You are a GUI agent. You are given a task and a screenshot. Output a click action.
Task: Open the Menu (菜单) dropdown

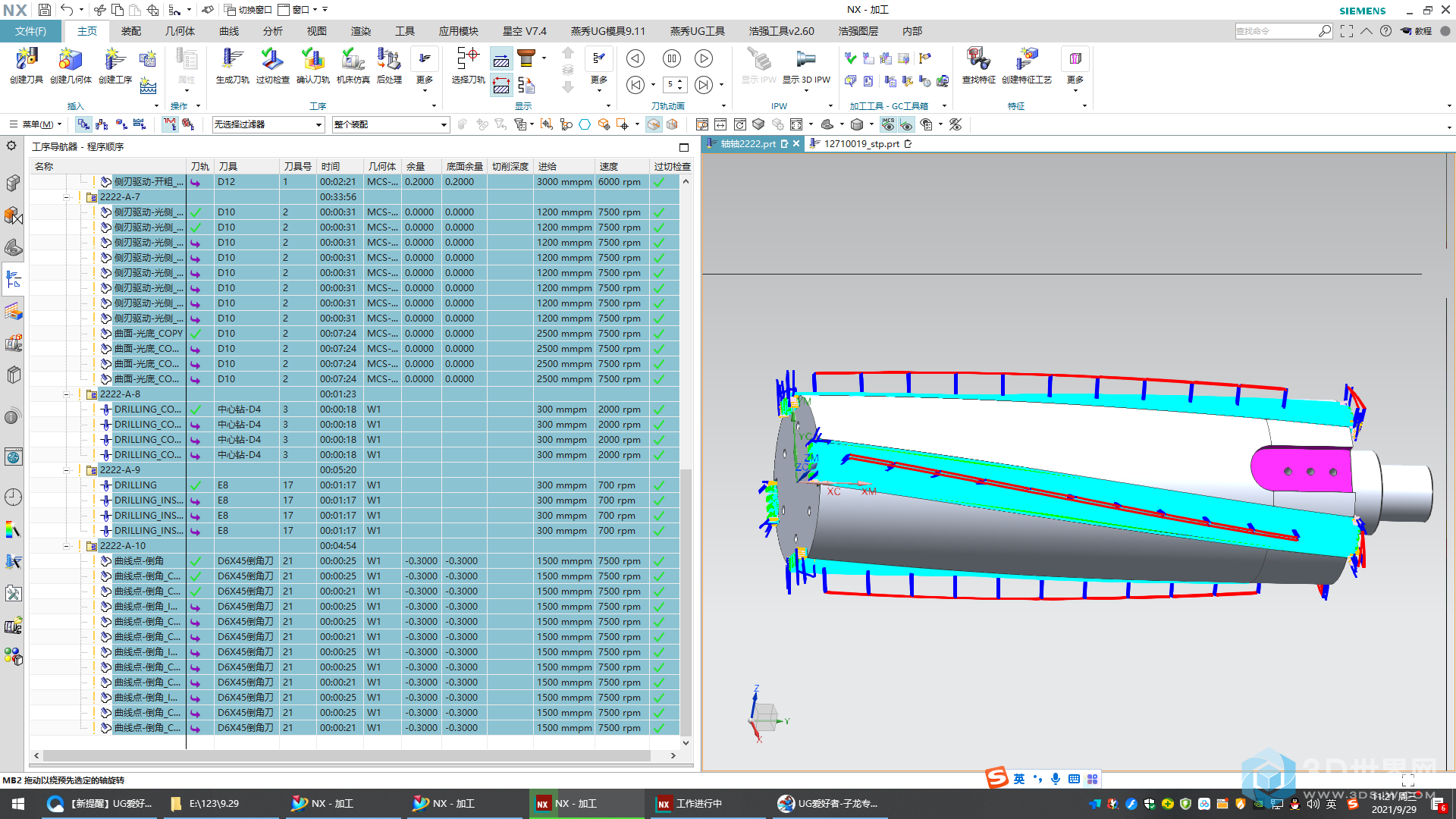pyautogui.click(x=35, y=124)
